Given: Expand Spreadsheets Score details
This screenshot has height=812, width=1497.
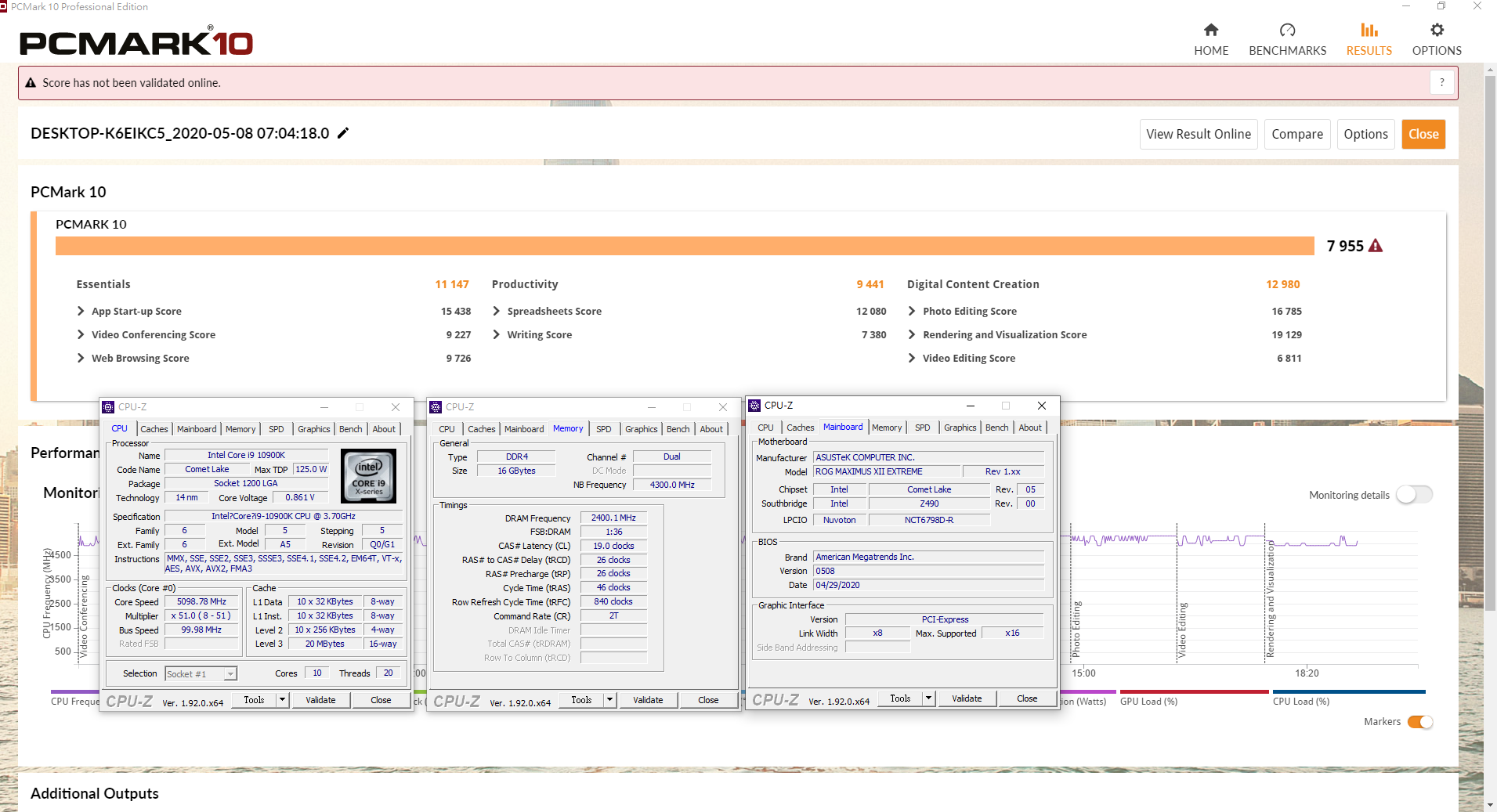Looking at the screenshot, I should tap(496, 311).
